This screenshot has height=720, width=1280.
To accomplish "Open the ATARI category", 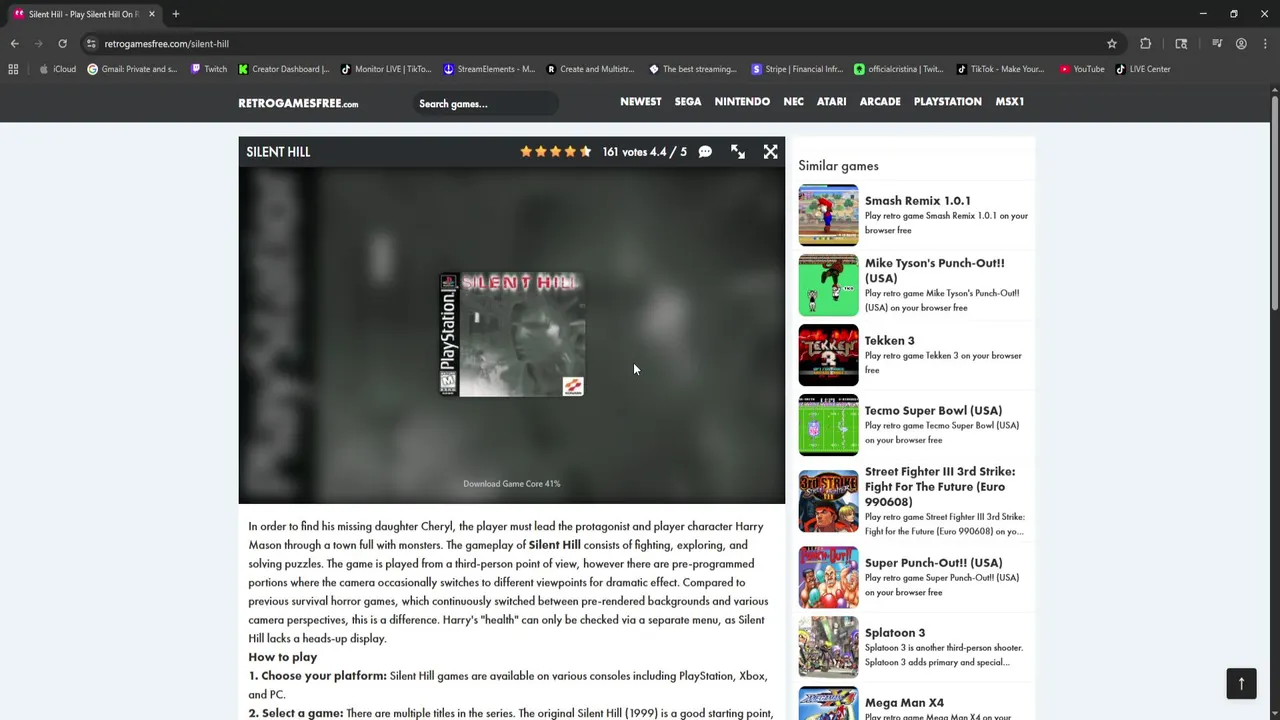I will pyautogui.click(x=832, y=102).
